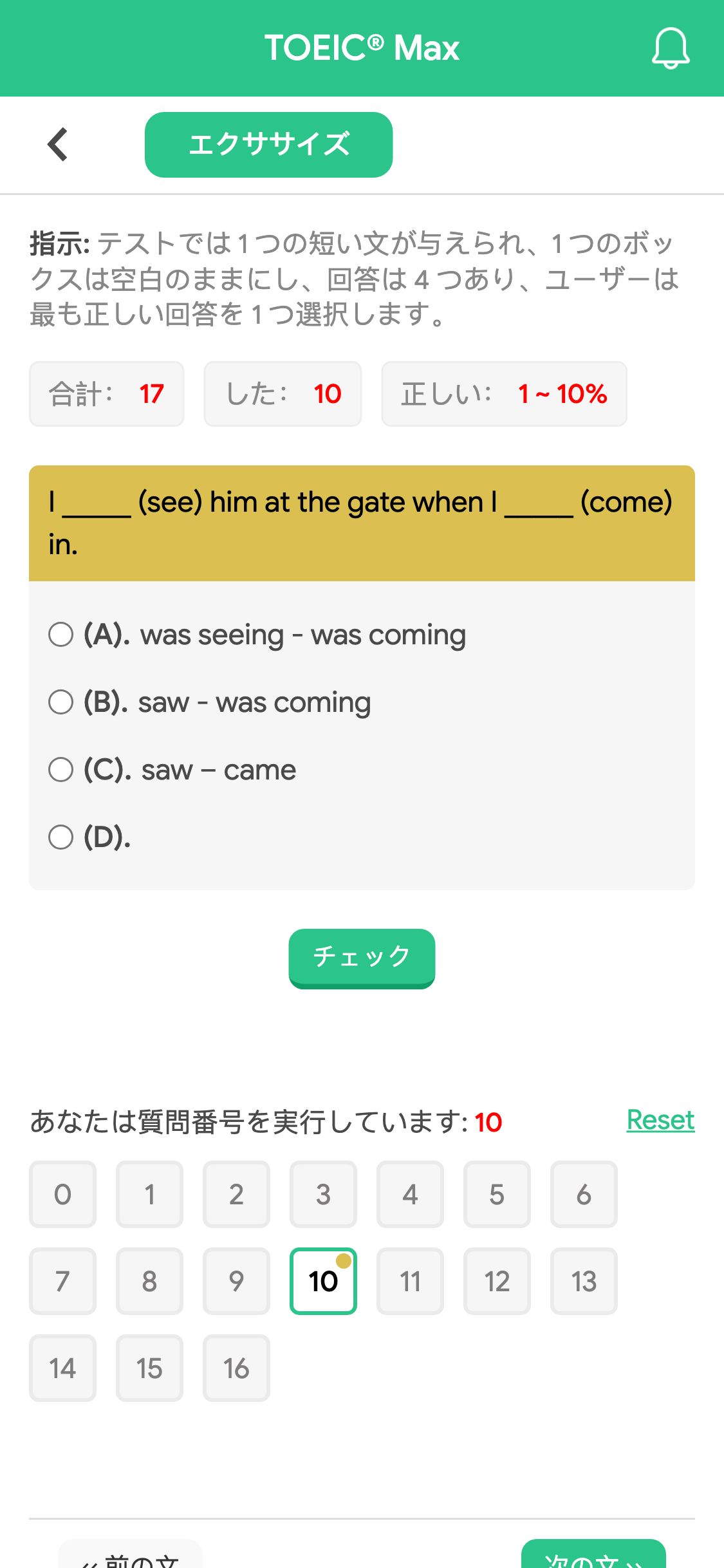The width and height of the screenshot is (724, 1568).
Task: Click the チェック button
Action: tap(362, 957)
